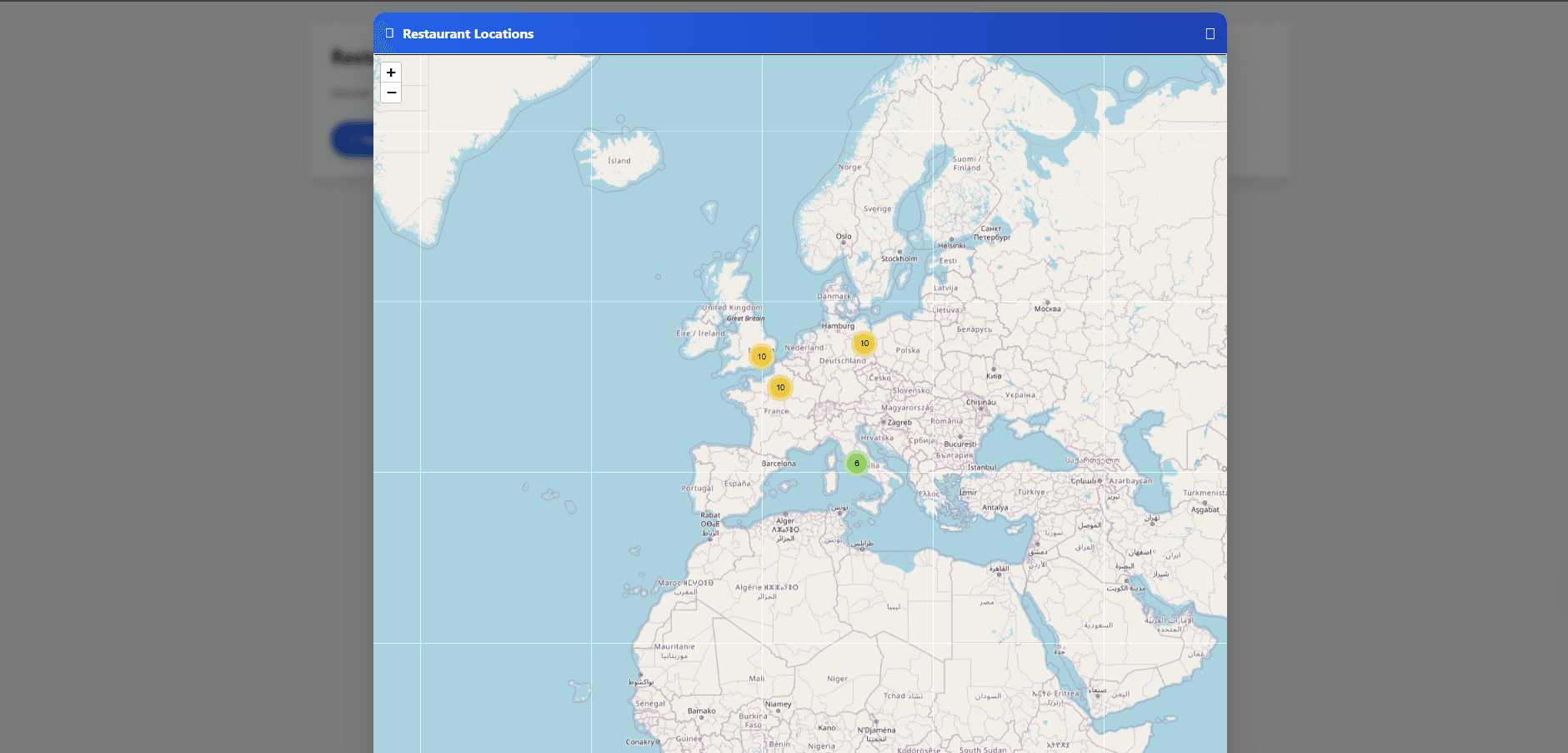Expand the yellow '10' cluster over Deutschland

coord(864,343)
